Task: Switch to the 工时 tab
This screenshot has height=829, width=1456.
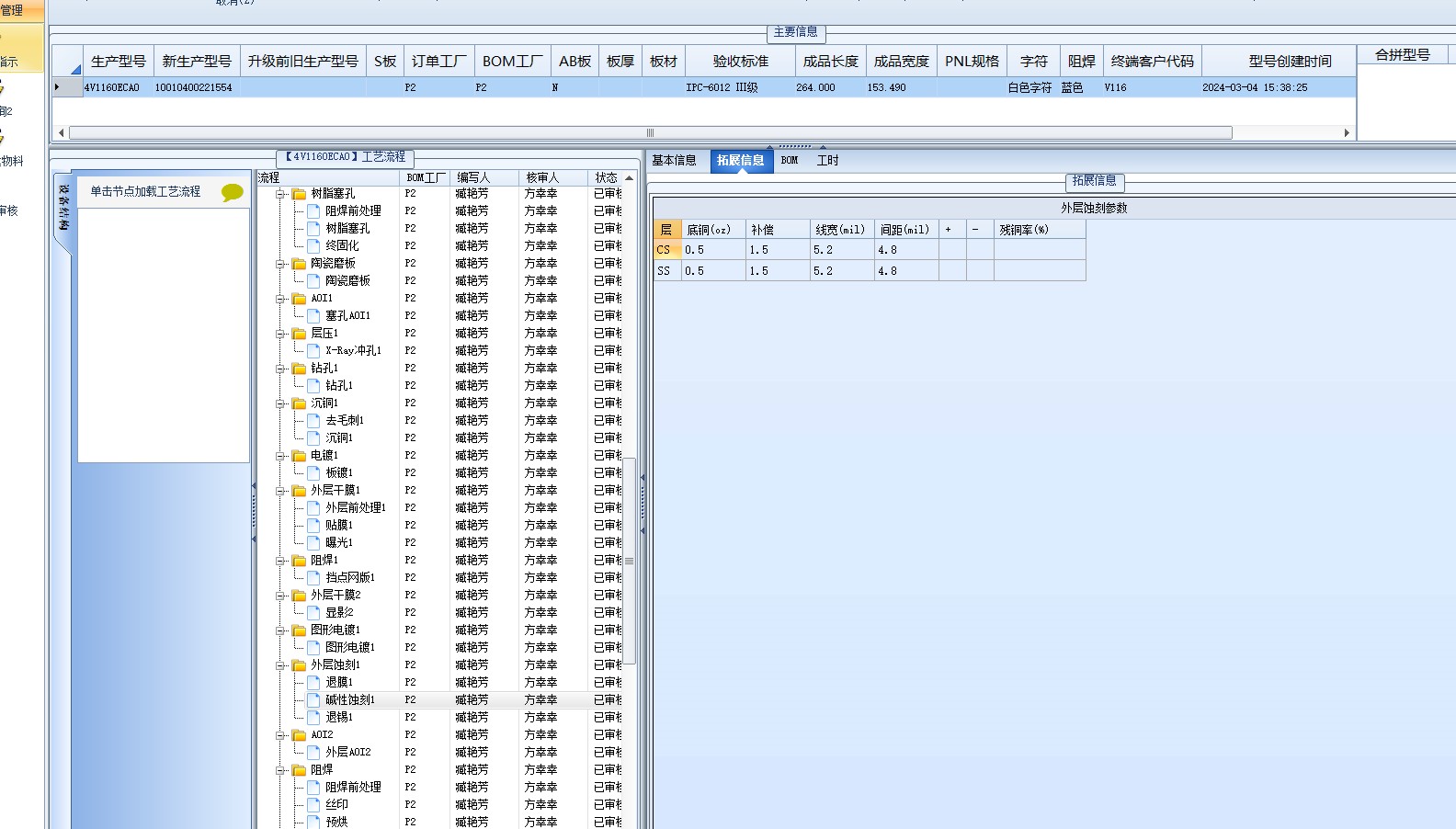Action: (x=828, y=161)
